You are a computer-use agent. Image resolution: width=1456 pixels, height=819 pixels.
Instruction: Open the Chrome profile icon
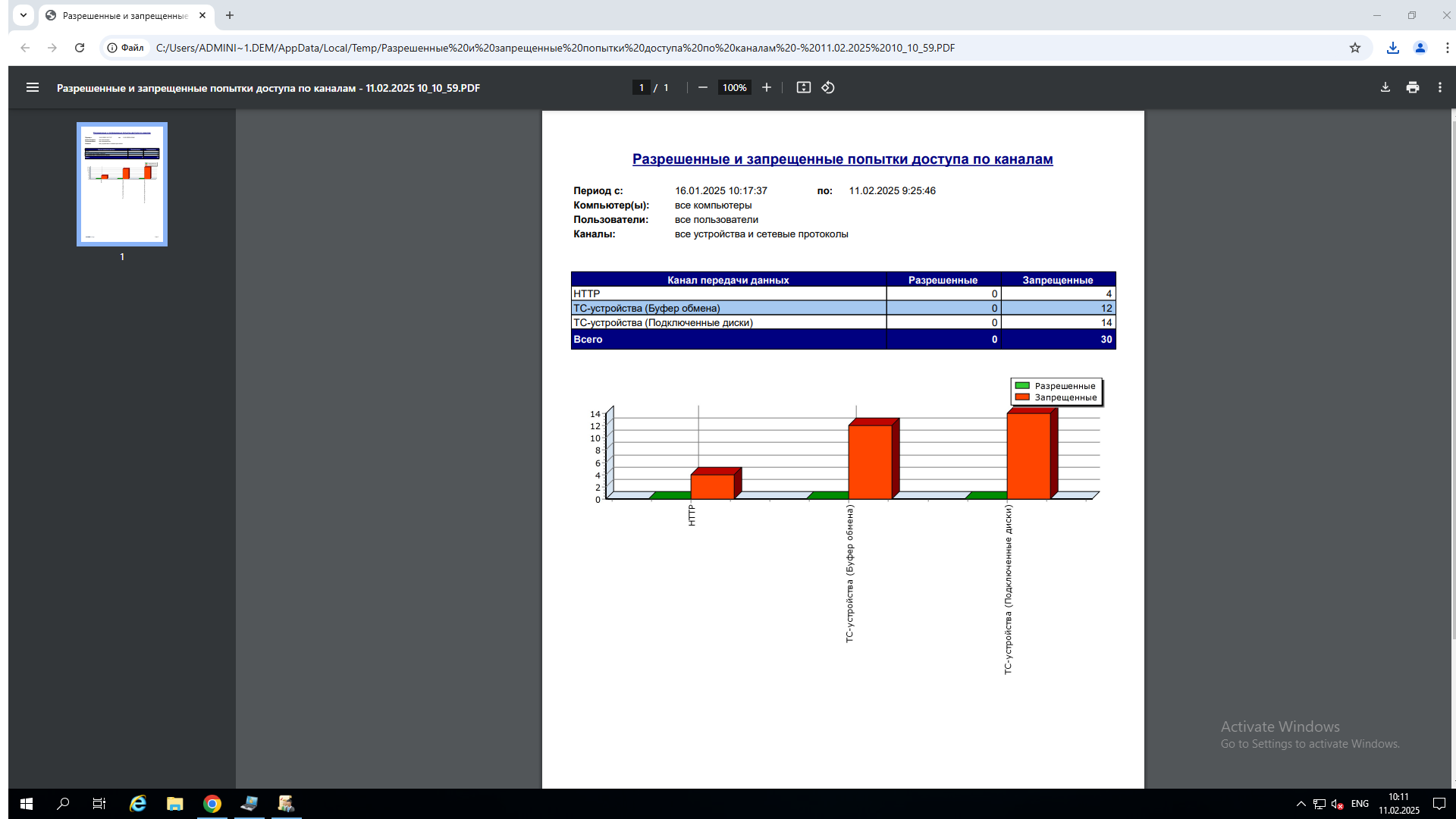[1420, 48]
